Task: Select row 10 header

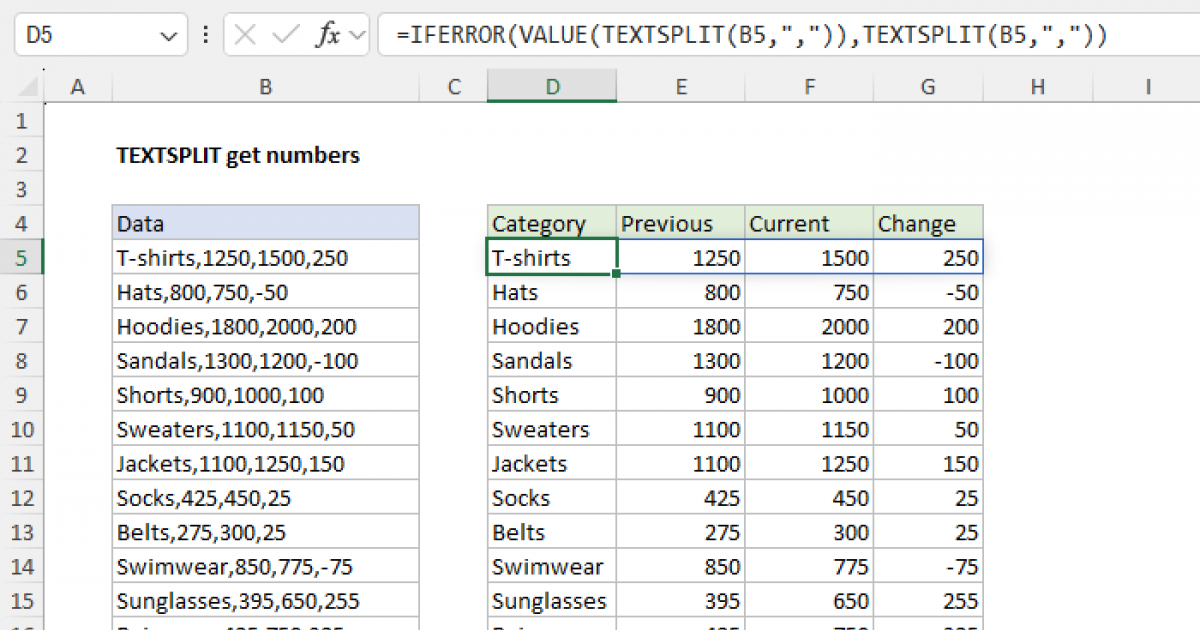Action: (x=22, y=430)
